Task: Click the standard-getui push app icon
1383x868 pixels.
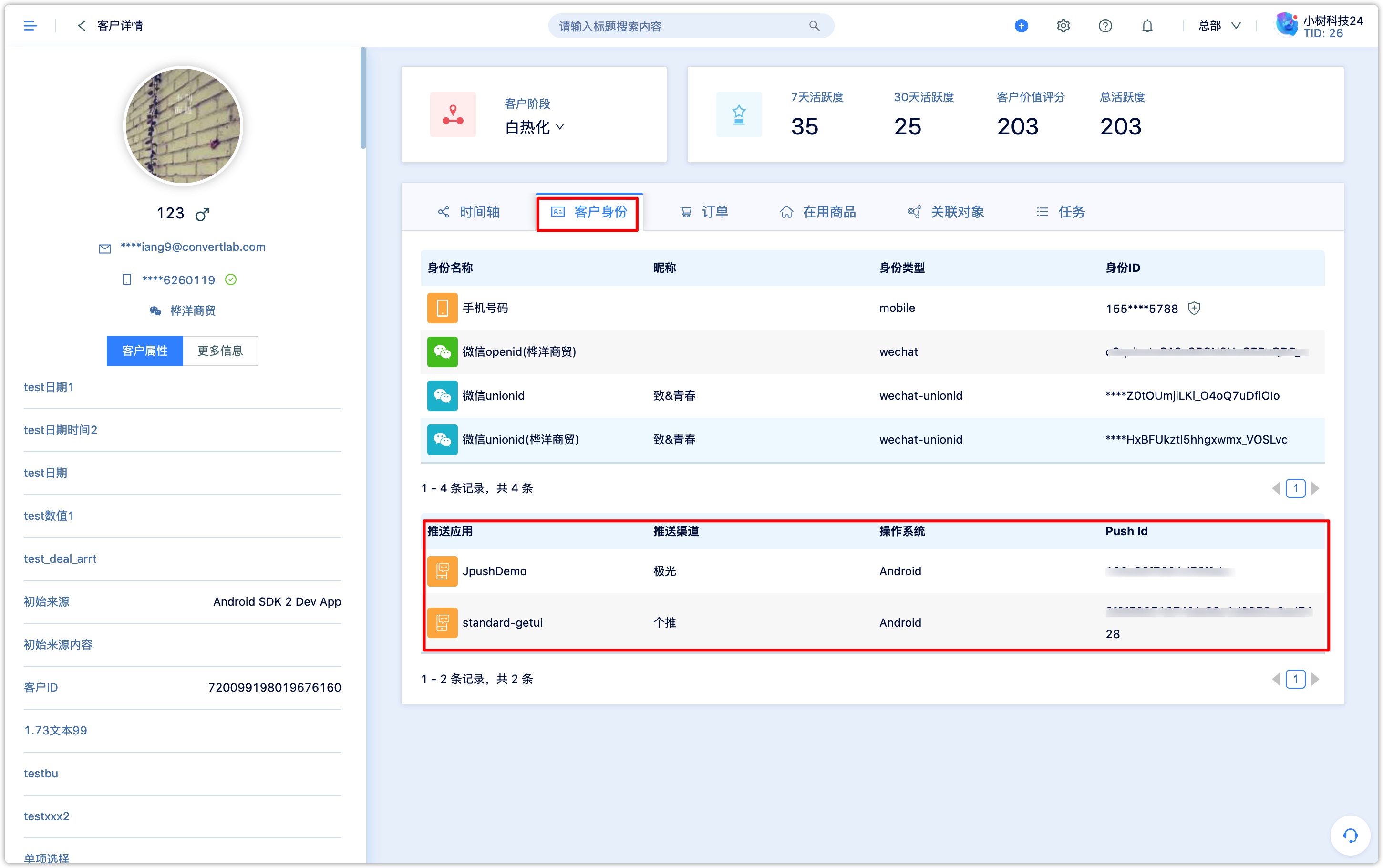Action: (442, 623)
